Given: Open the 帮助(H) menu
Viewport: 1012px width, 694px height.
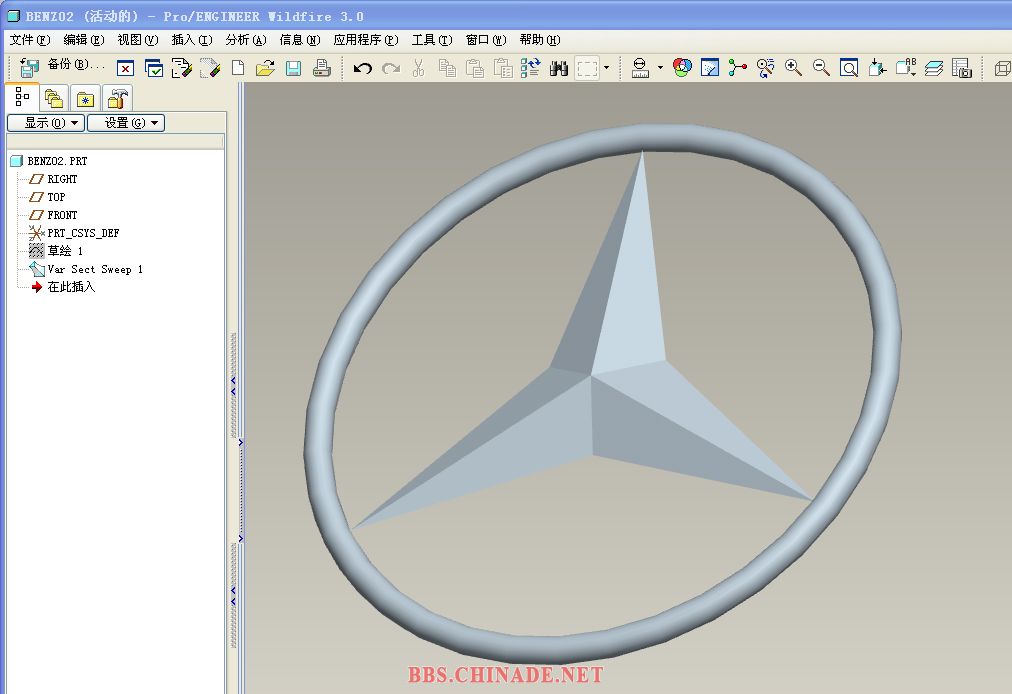Looking at the screenshot, I should click(540, 40).
